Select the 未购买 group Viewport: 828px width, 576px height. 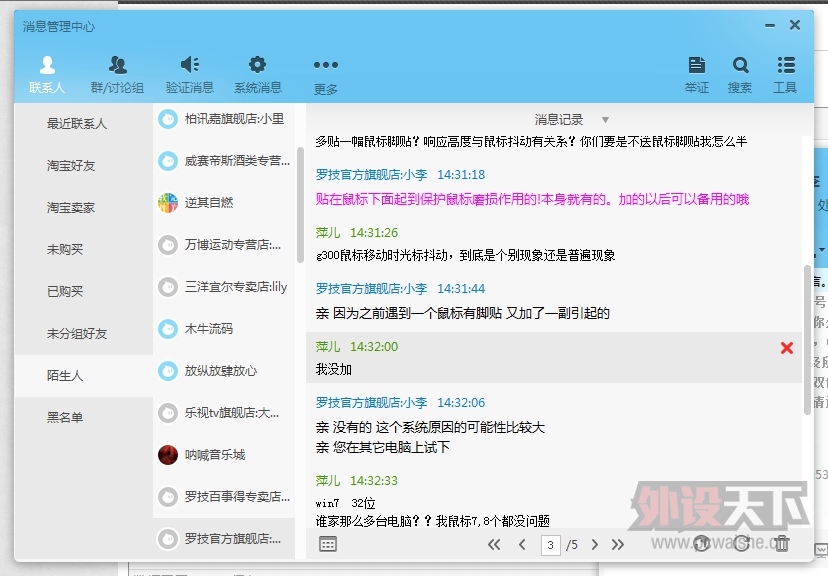coord(83,249)
